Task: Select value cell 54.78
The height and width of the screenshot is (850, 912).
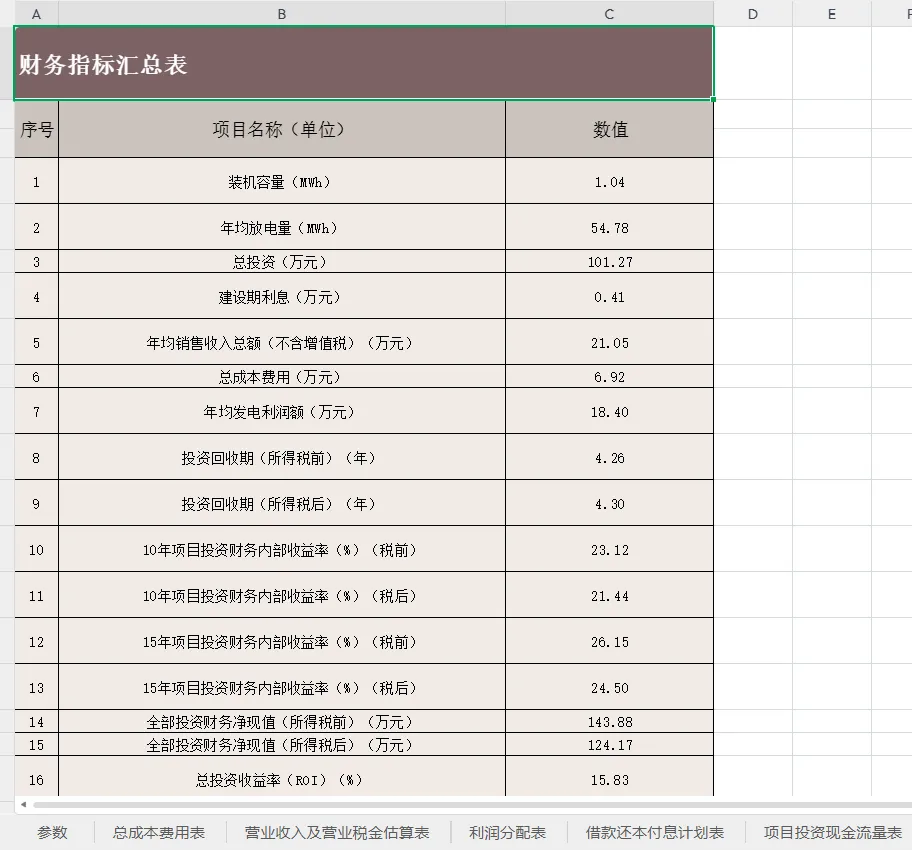Action: [x=610, y=227]
